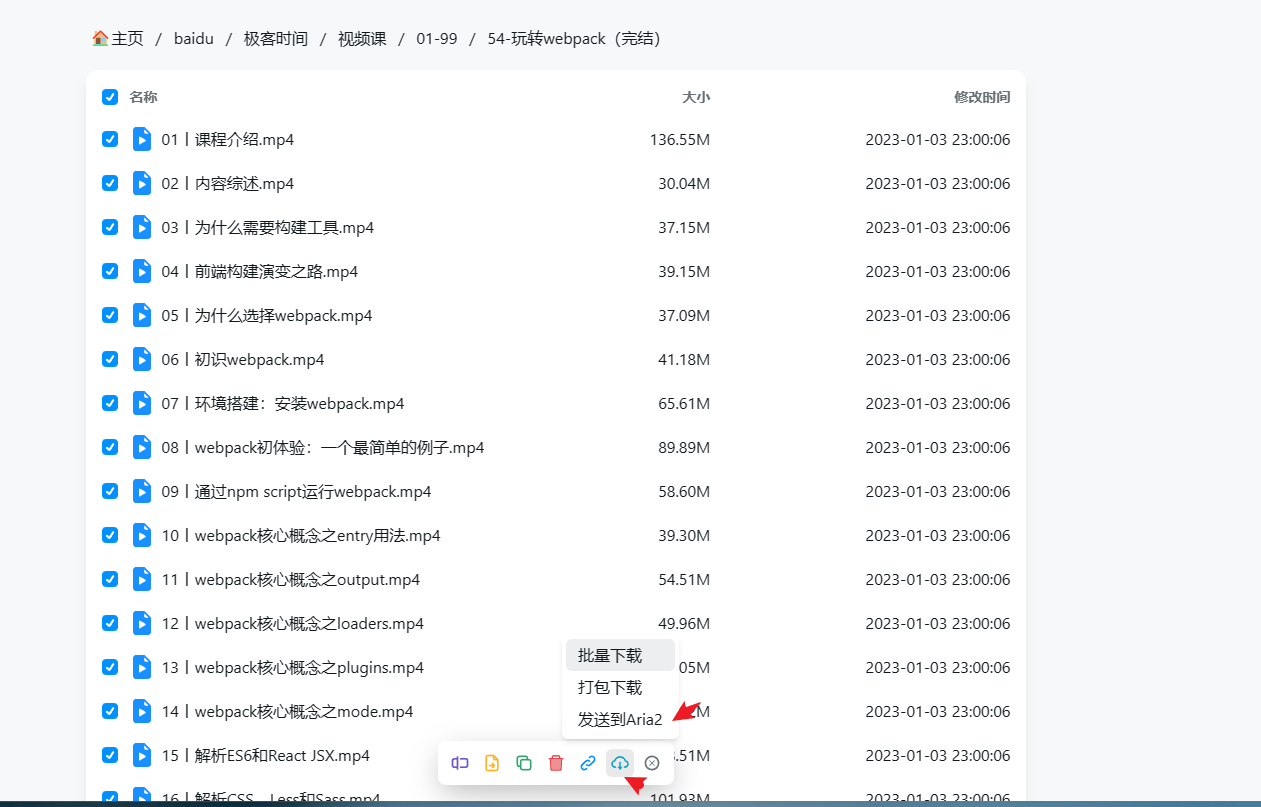Click the purple rename icon in toolbar
The width and height of the screenshot is (1261, 807).
[460, 763]
